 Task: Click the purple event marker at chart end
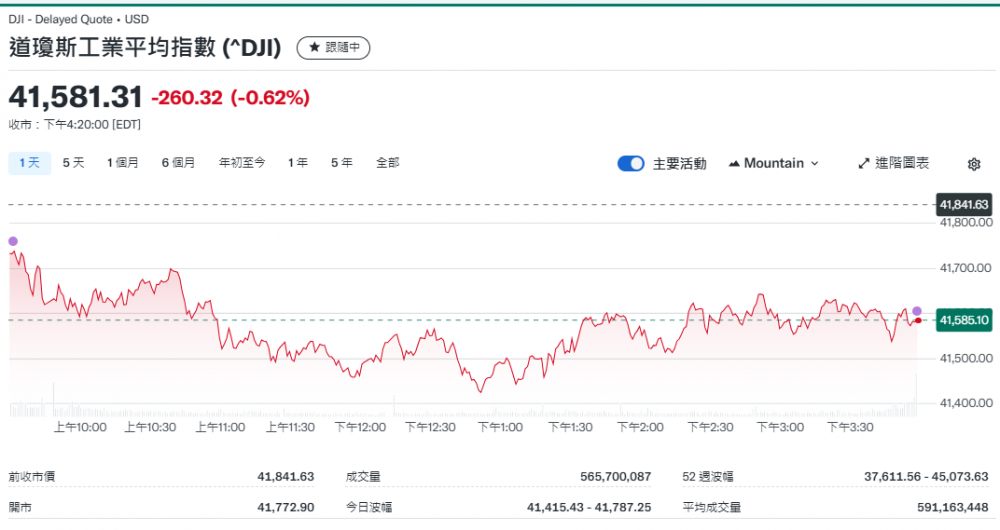point(917,311)
